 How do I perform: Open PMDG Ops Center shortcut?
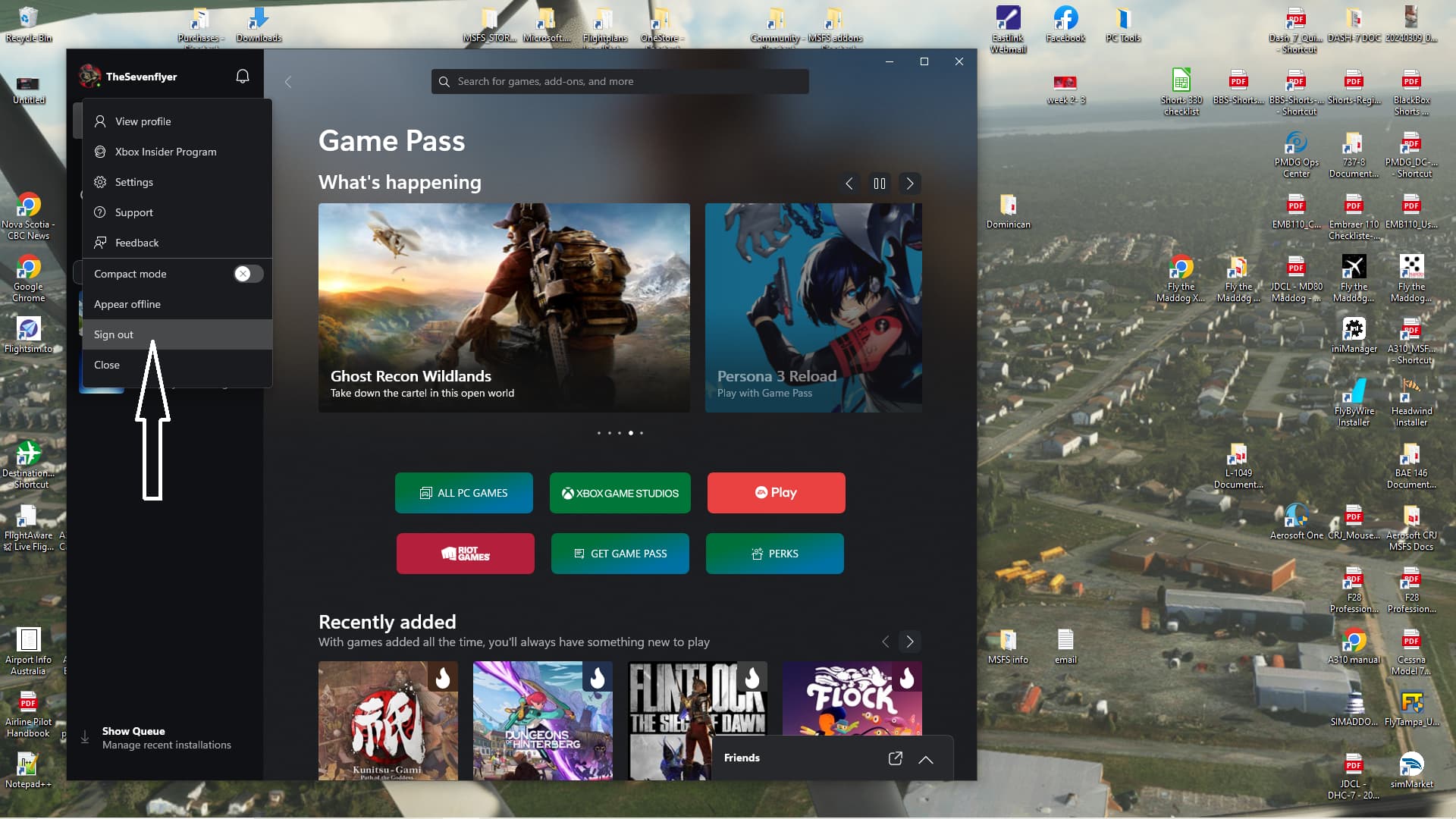click(x=1296, y=155)
